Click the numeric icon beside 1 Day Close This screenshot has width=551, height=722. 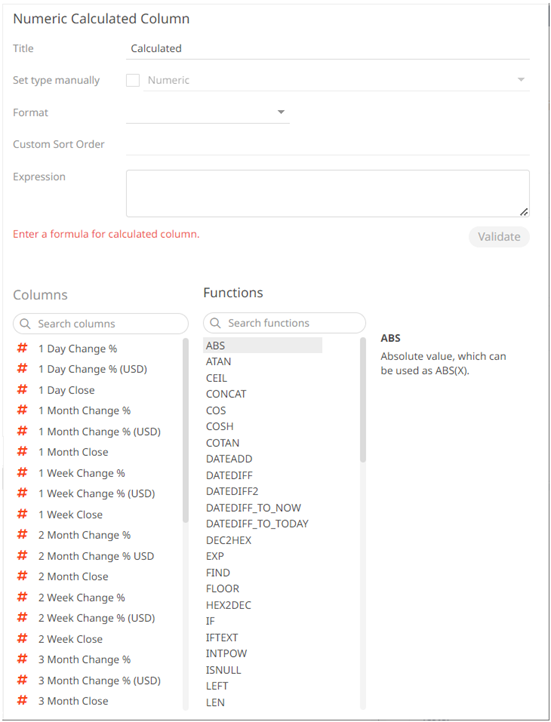click(x=22, y=390)
